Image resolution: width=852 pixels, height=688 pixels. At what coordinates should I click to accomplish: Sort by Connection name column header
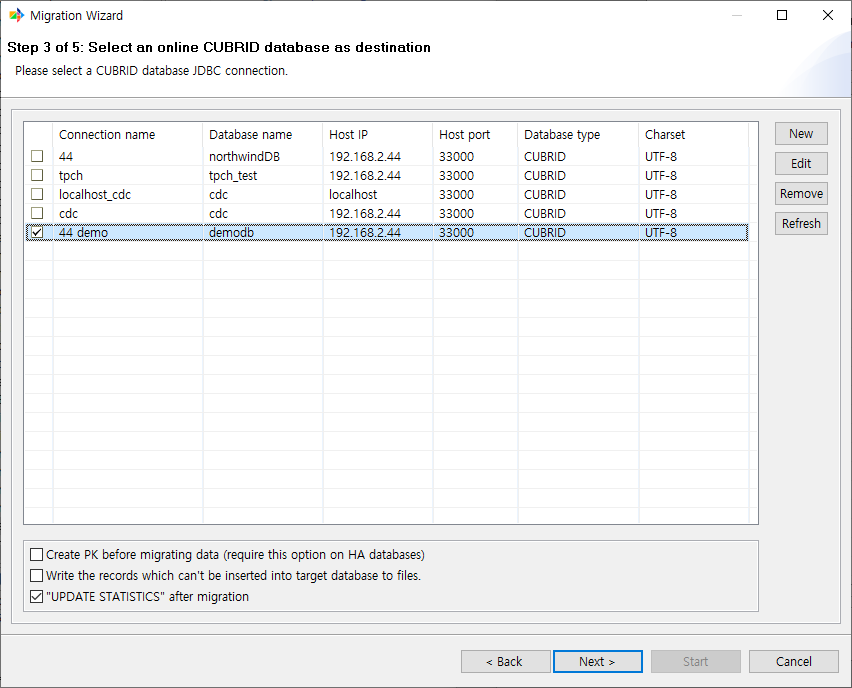pyautogui.click(x=107, y=135)
